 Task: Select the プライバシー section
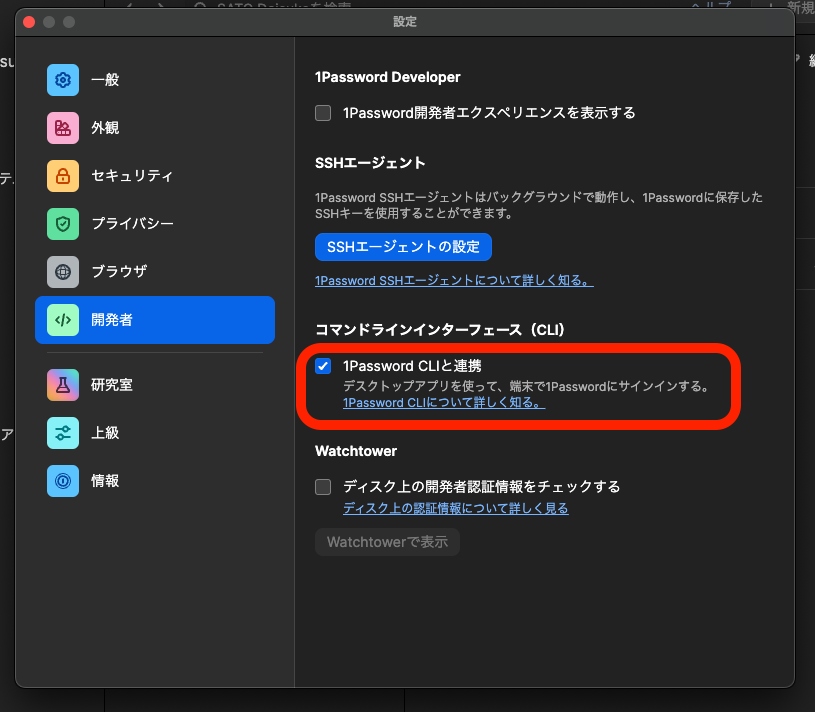point(155,224)
